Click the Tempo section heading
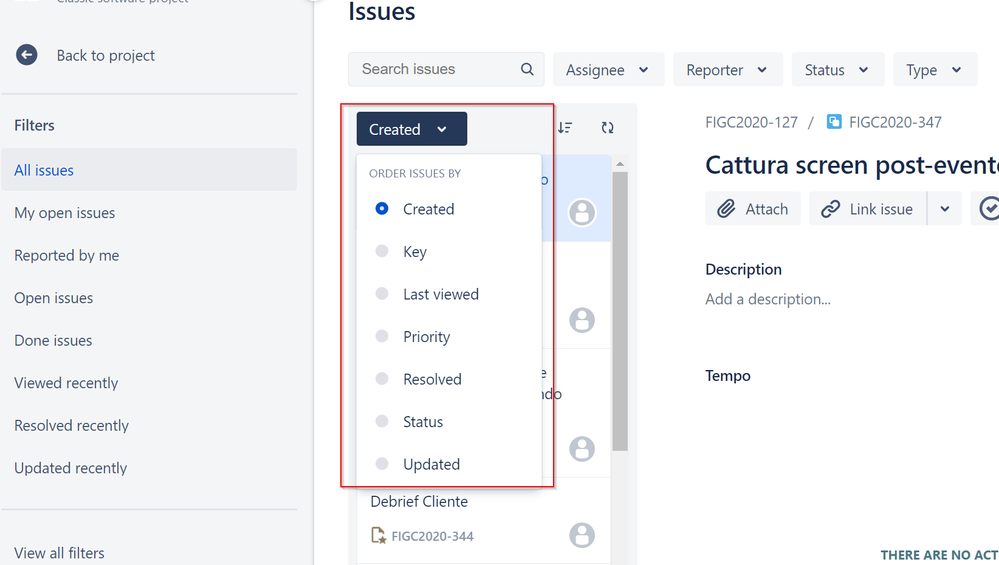The width and height of the screenshot is (999, 565). pos(728,376)
